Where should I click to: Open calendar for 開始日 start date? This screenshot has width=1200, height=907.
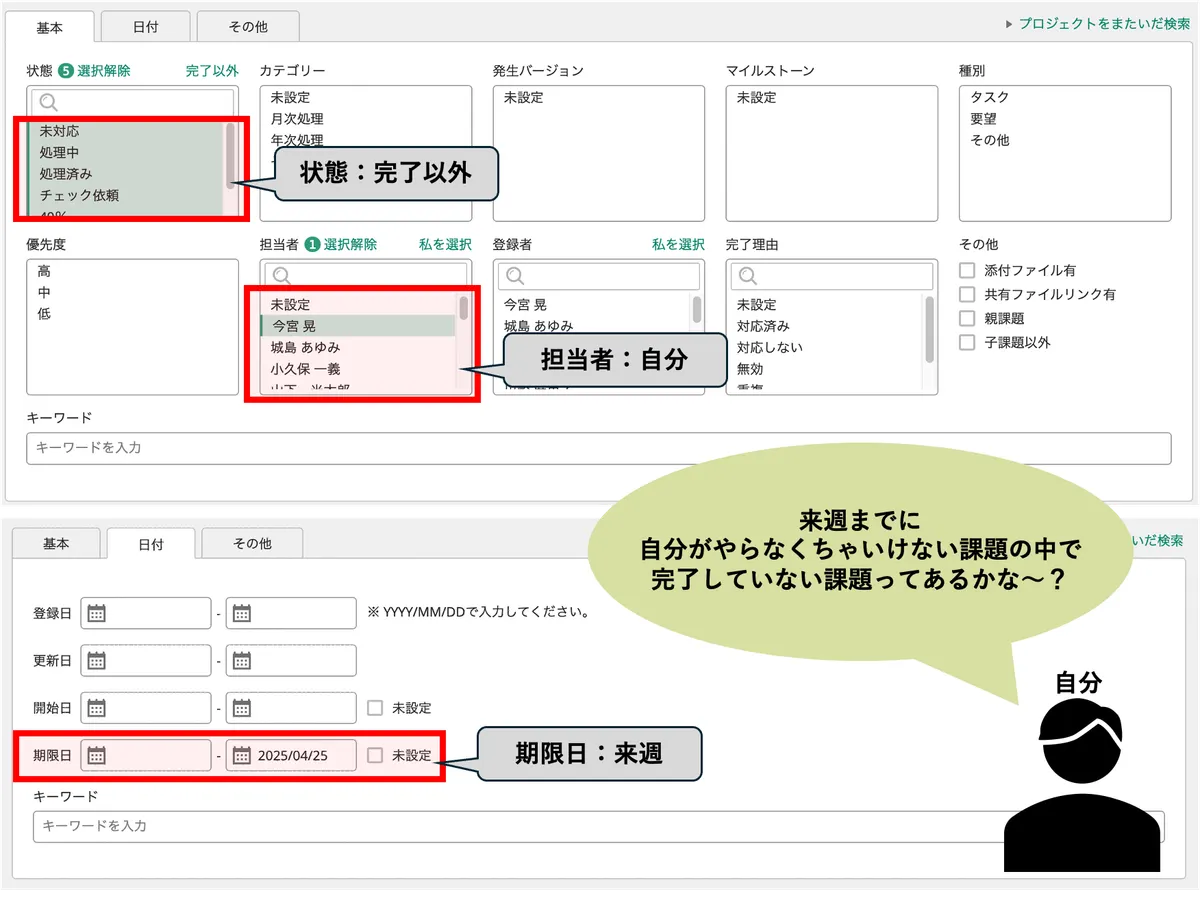(x=97, y=708)
